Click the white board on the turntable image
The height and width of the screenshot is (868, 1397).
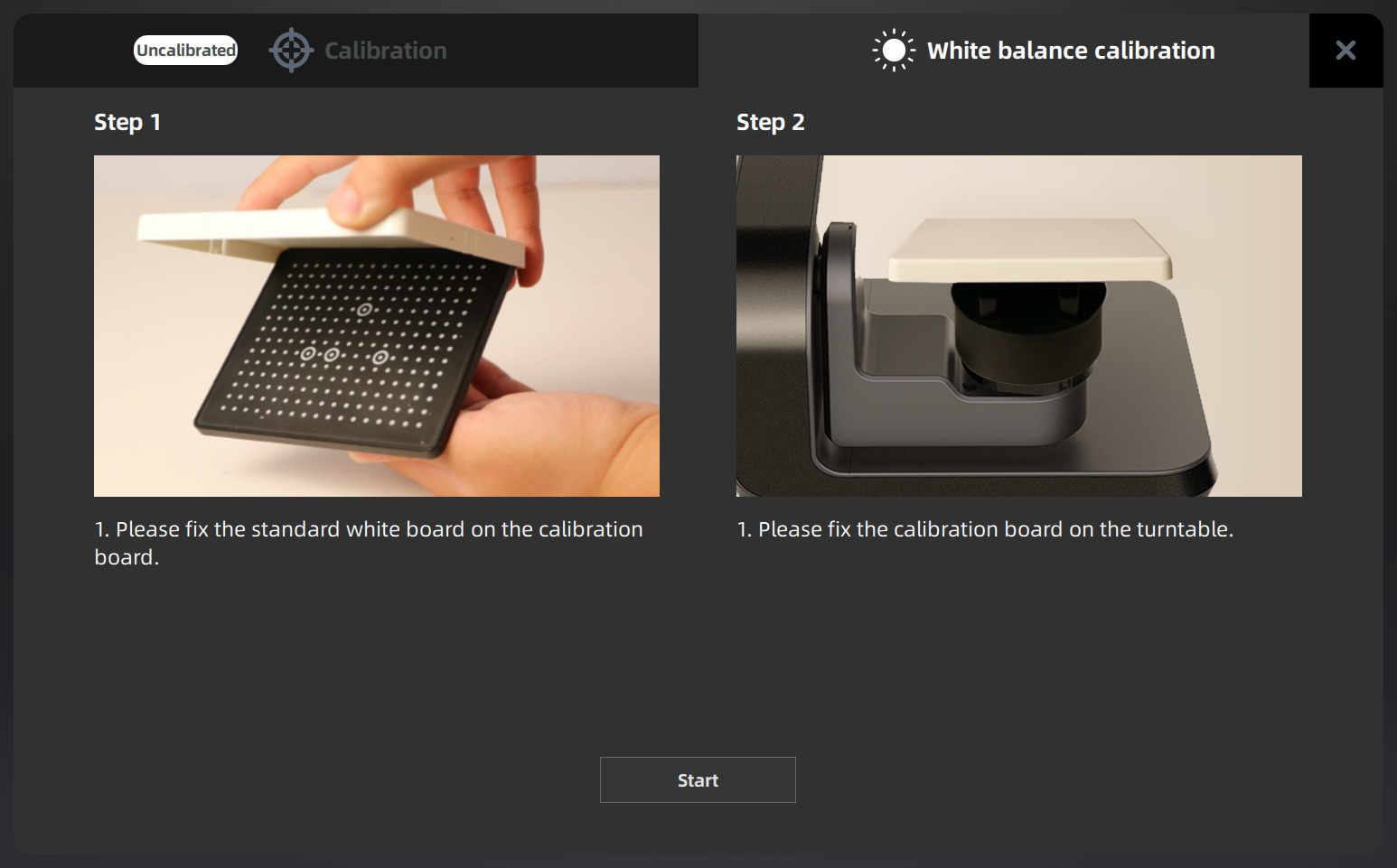point(1030,248)
